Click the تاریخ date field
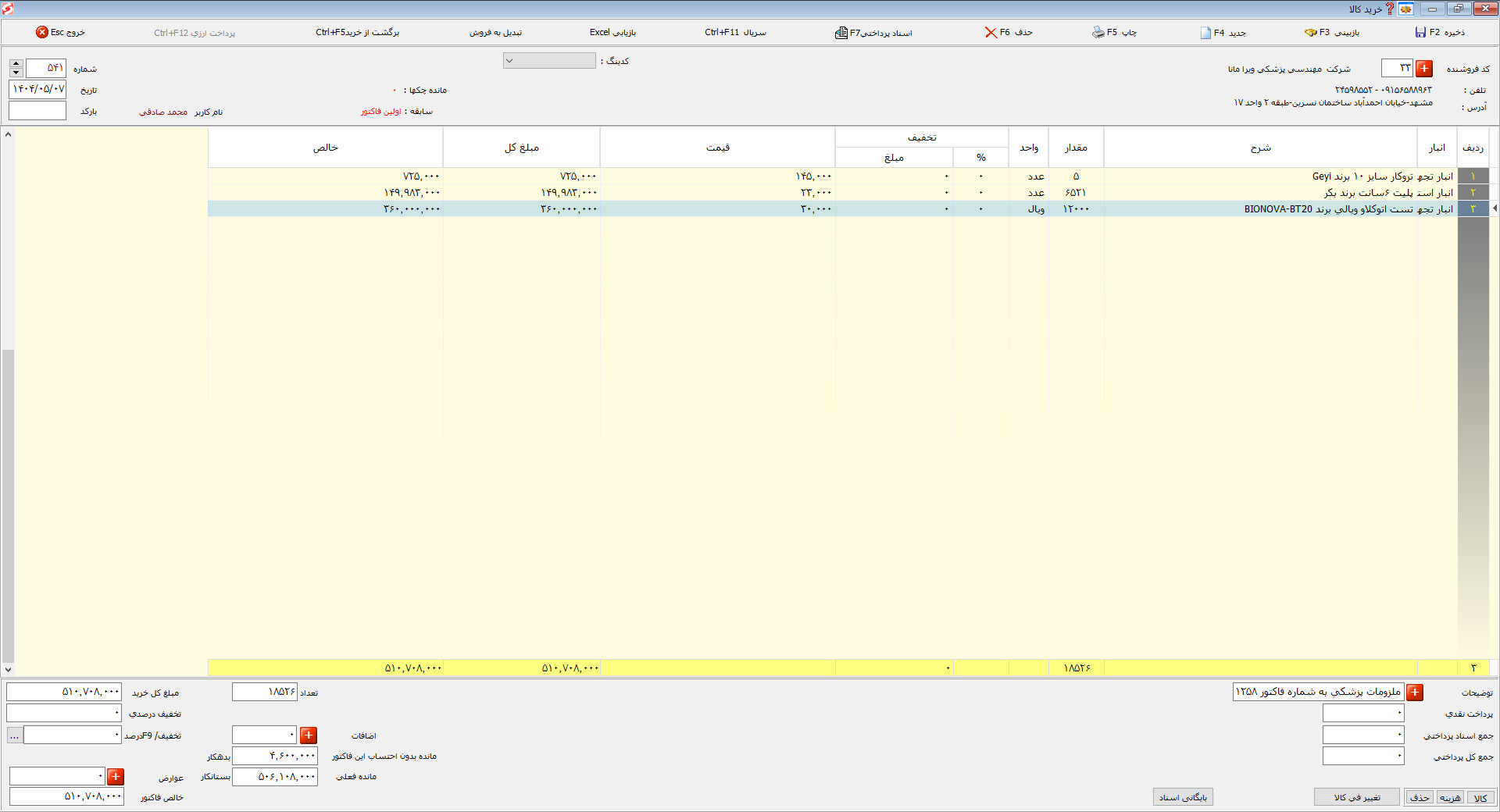 37,89
